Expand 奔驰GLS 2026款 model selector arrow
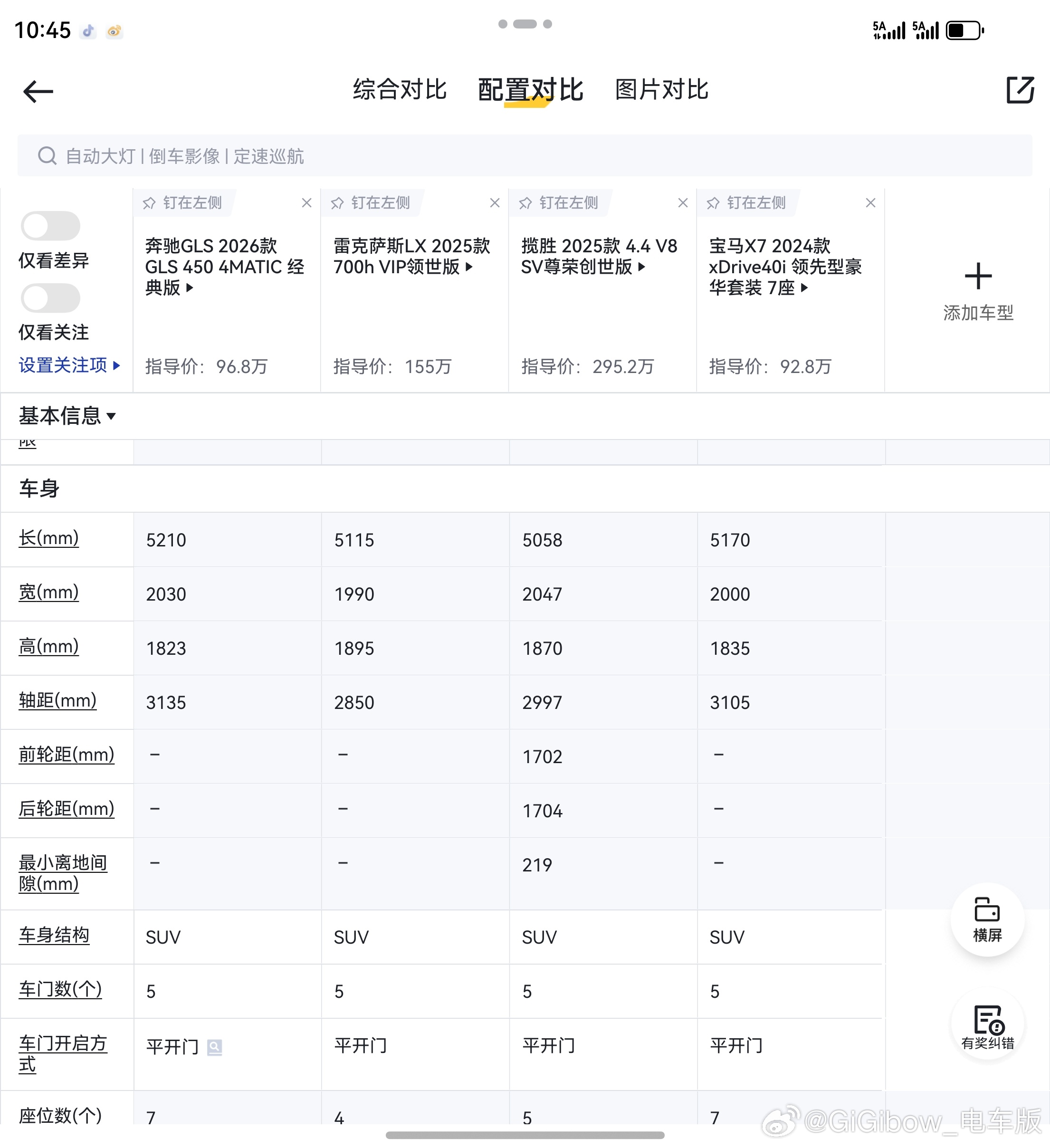Image resolution: width=1050 pixels, height=1148 pixels. point(190,288)
